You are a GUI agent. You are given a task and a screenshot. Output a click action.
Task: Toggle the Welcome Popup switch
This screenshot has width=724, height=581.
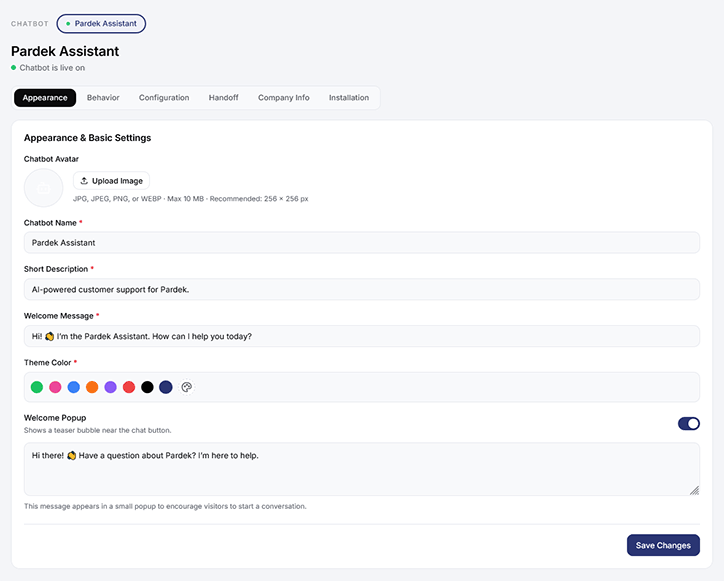[x=688, y=424]
